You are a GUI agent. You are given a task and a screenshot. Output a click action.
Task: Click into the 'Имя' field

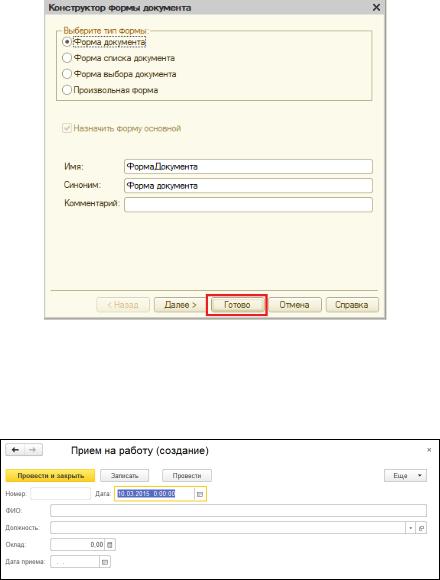point(248,166)
